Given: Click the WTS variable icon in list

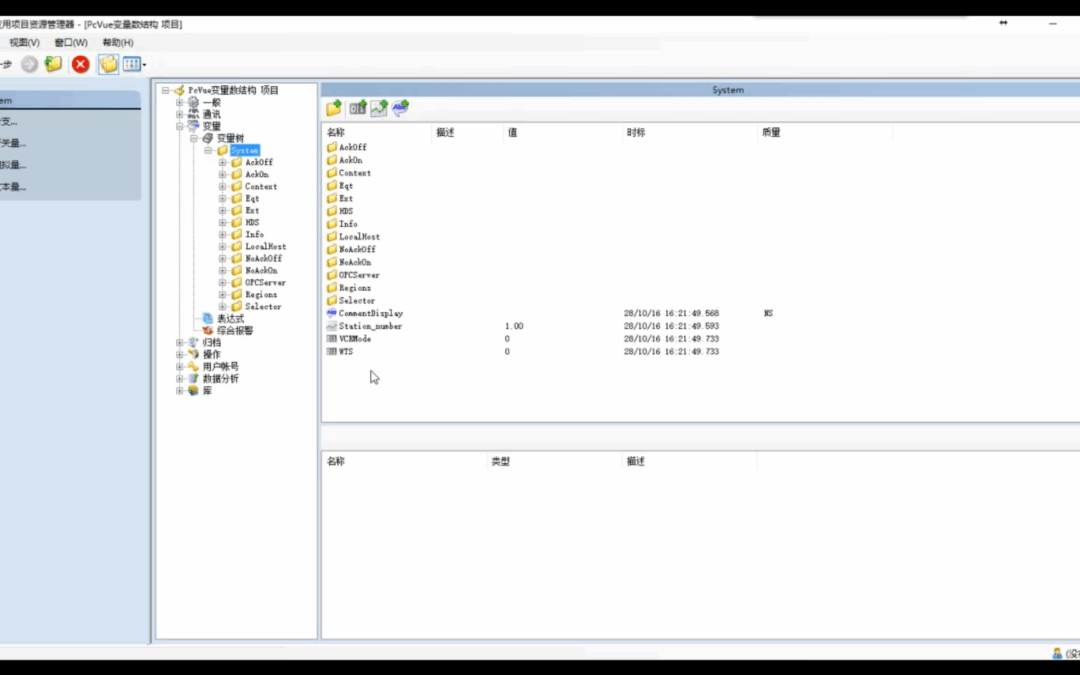Looking at the screenshot, I should coord(331,352).
